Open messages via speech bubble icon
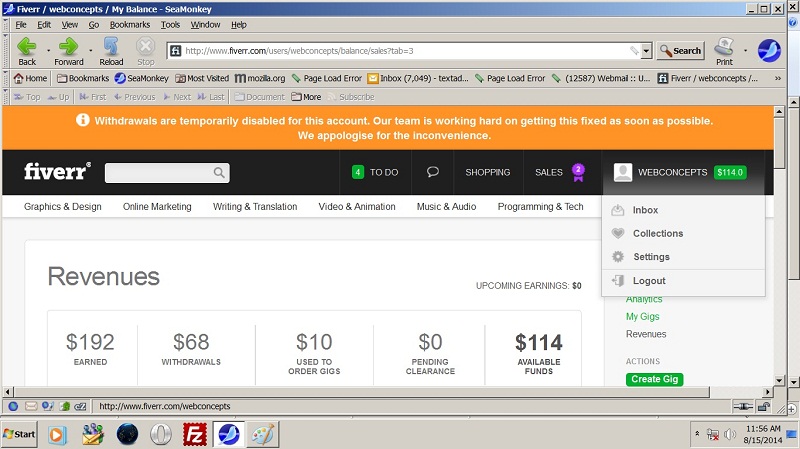 point(433,172)
